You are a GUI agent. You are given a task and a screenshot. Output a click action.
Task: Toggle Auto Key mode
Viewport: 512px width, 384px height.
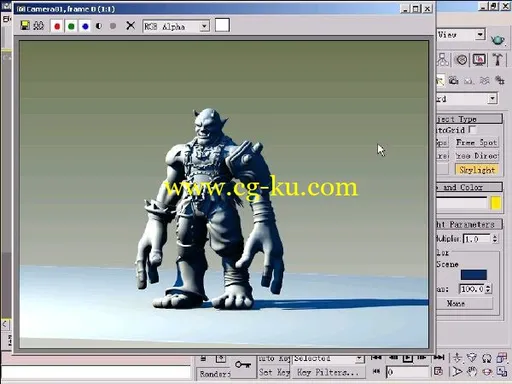274,359
